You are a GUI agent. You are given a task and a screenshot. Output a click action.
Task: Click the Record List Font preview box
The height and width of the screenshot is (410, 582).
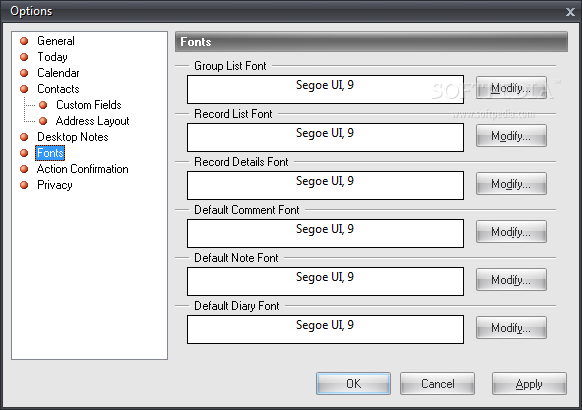pyautogui.click(x=325, y=137)
